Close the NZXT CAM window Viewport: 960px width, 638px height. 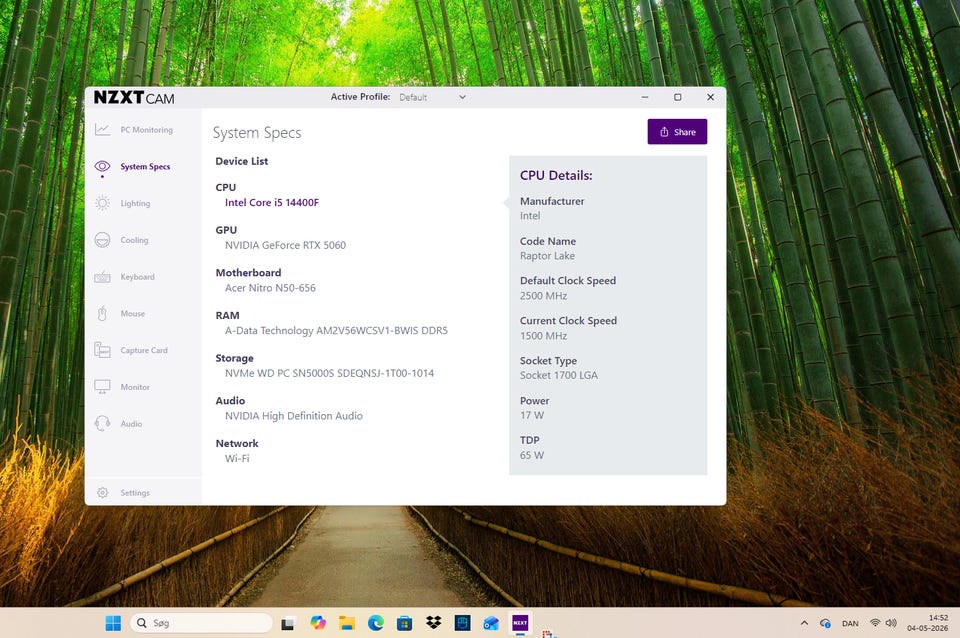[710, 97]
